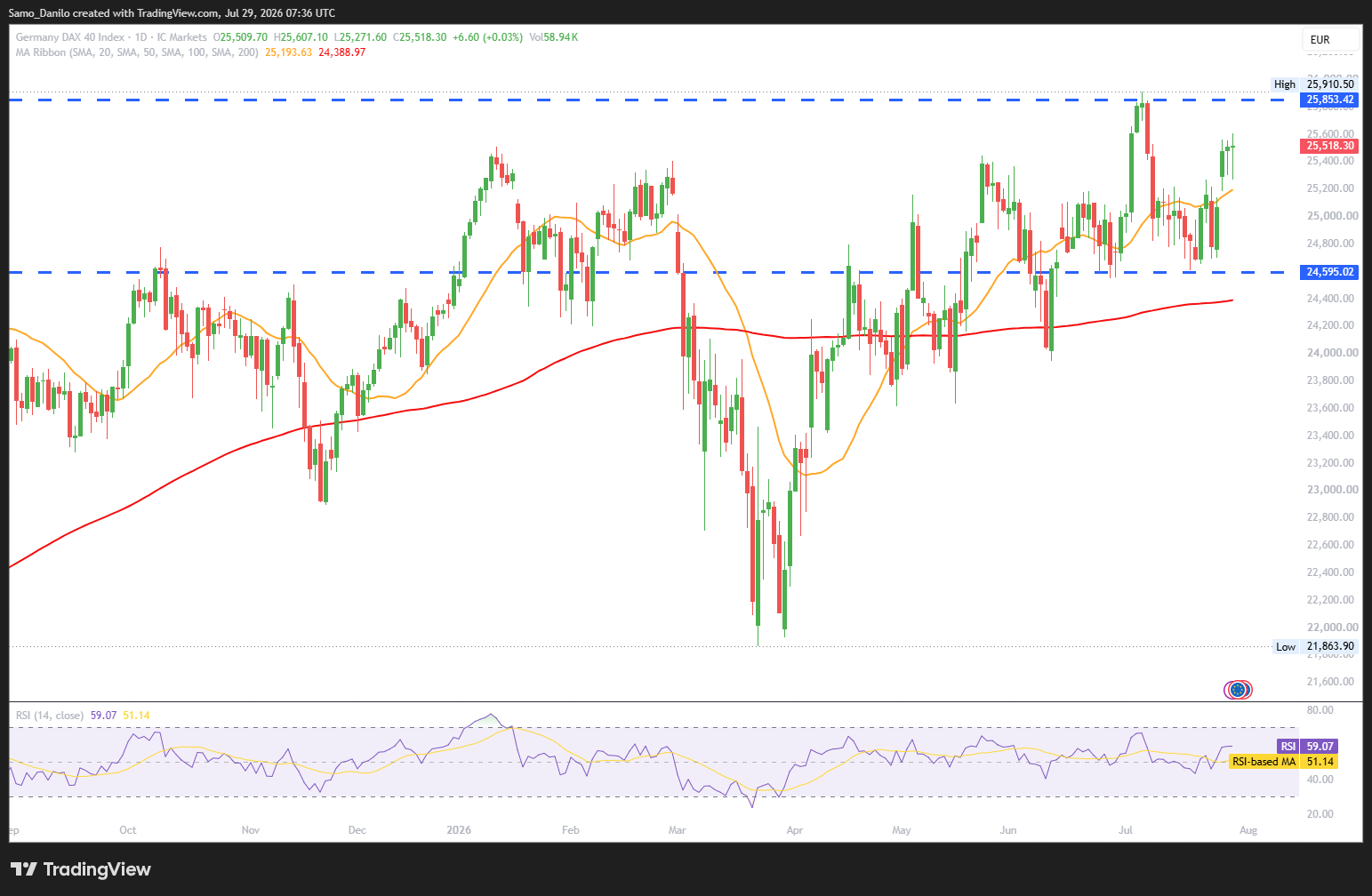Screen dimensions: 1372x896
Task: Click the High 25,910.50 price label
Action: pyautogui.click(x=1314, y=84)
